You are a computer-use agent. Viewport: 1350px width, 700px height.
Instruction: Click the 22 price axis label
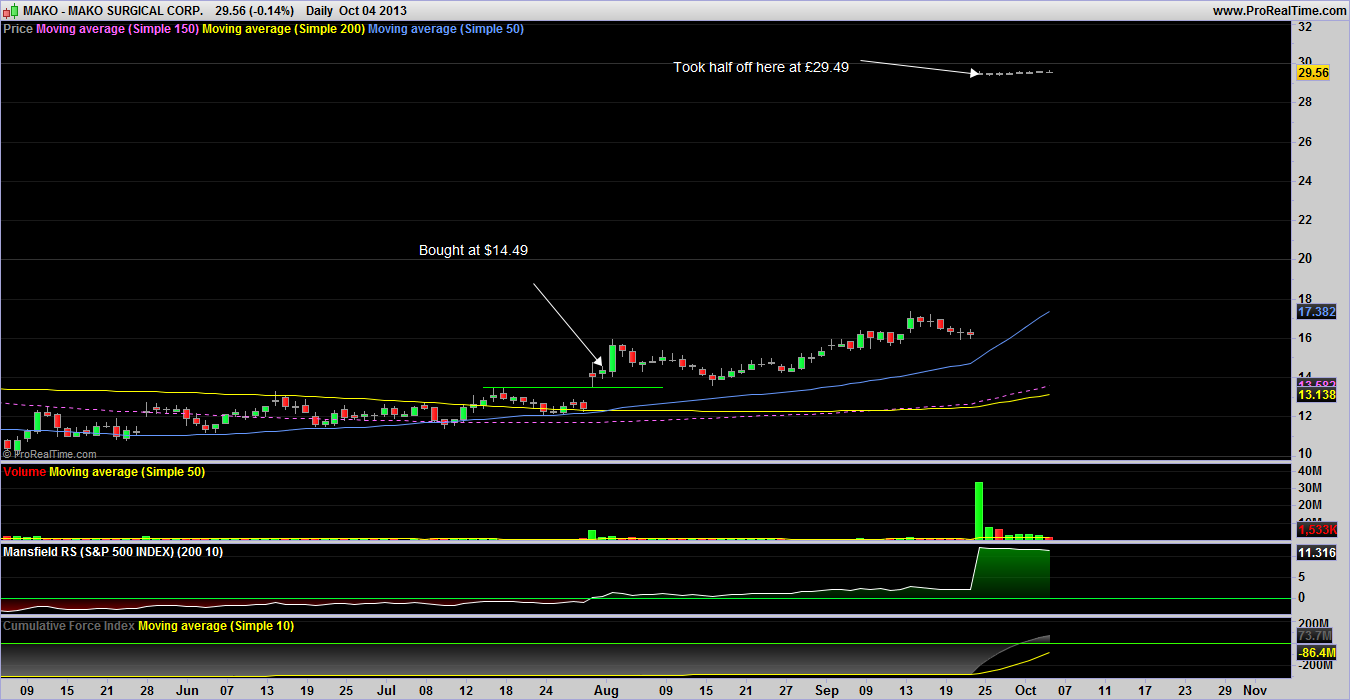click(x=1304, y=220)
